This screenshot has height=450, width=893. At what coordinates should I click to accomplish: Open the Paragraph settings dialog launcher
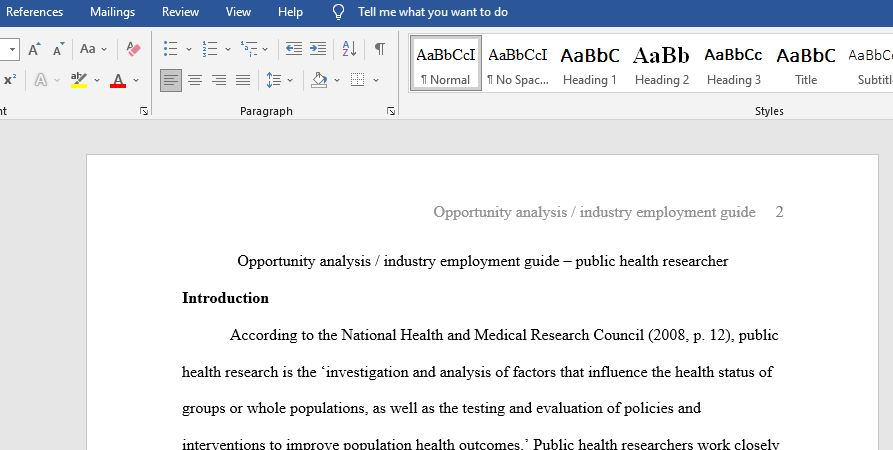point(391,111)
